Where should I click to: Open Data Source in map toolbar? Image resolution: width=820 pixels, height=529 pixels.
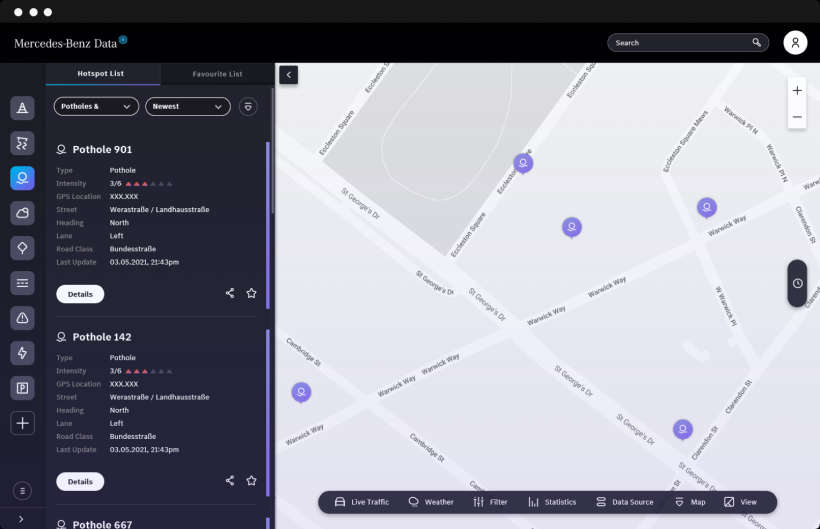[625, 502]
